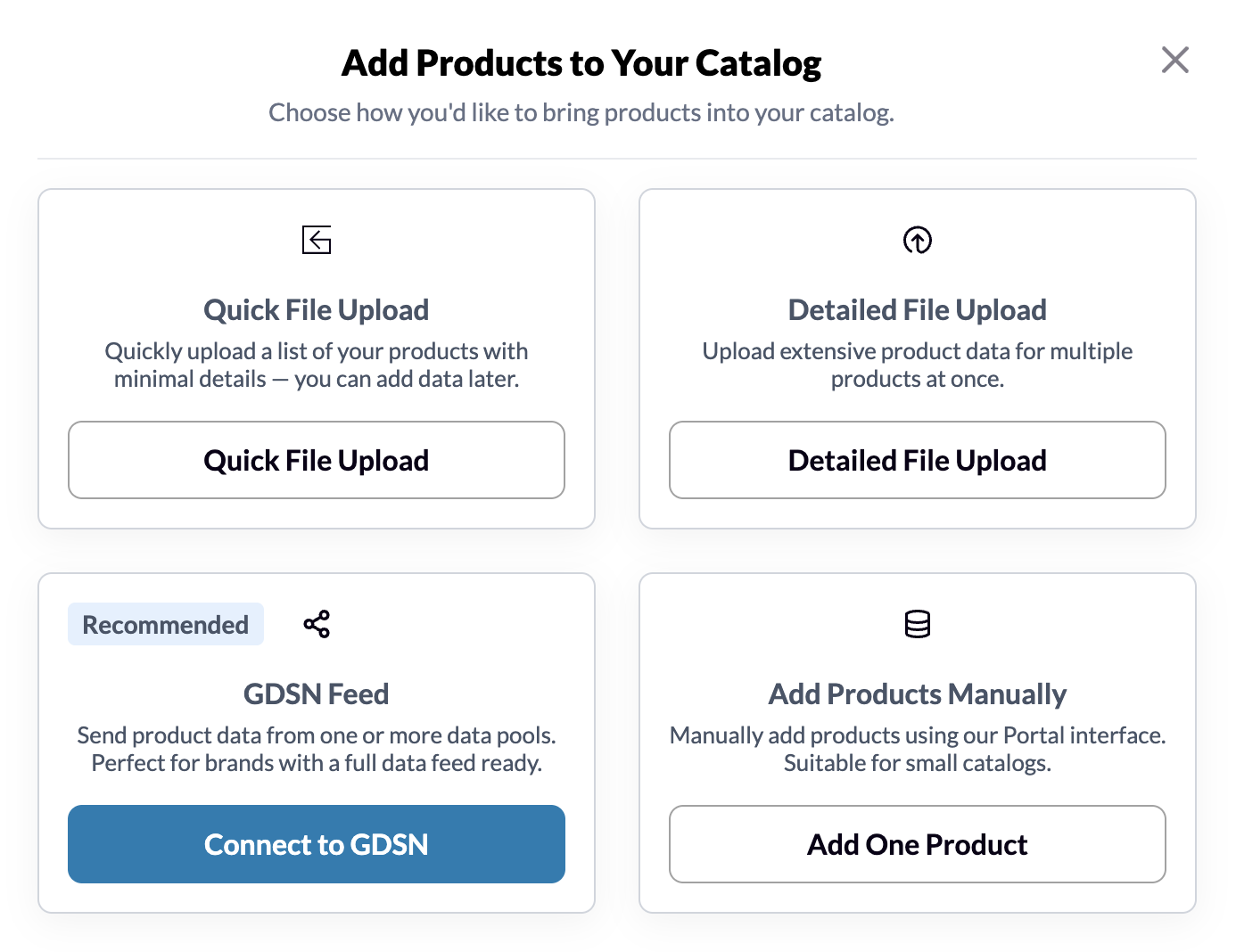Screen dimensions: 1236x952
Task: Choose the Detailed File Upload button
Action: (918, 460)
